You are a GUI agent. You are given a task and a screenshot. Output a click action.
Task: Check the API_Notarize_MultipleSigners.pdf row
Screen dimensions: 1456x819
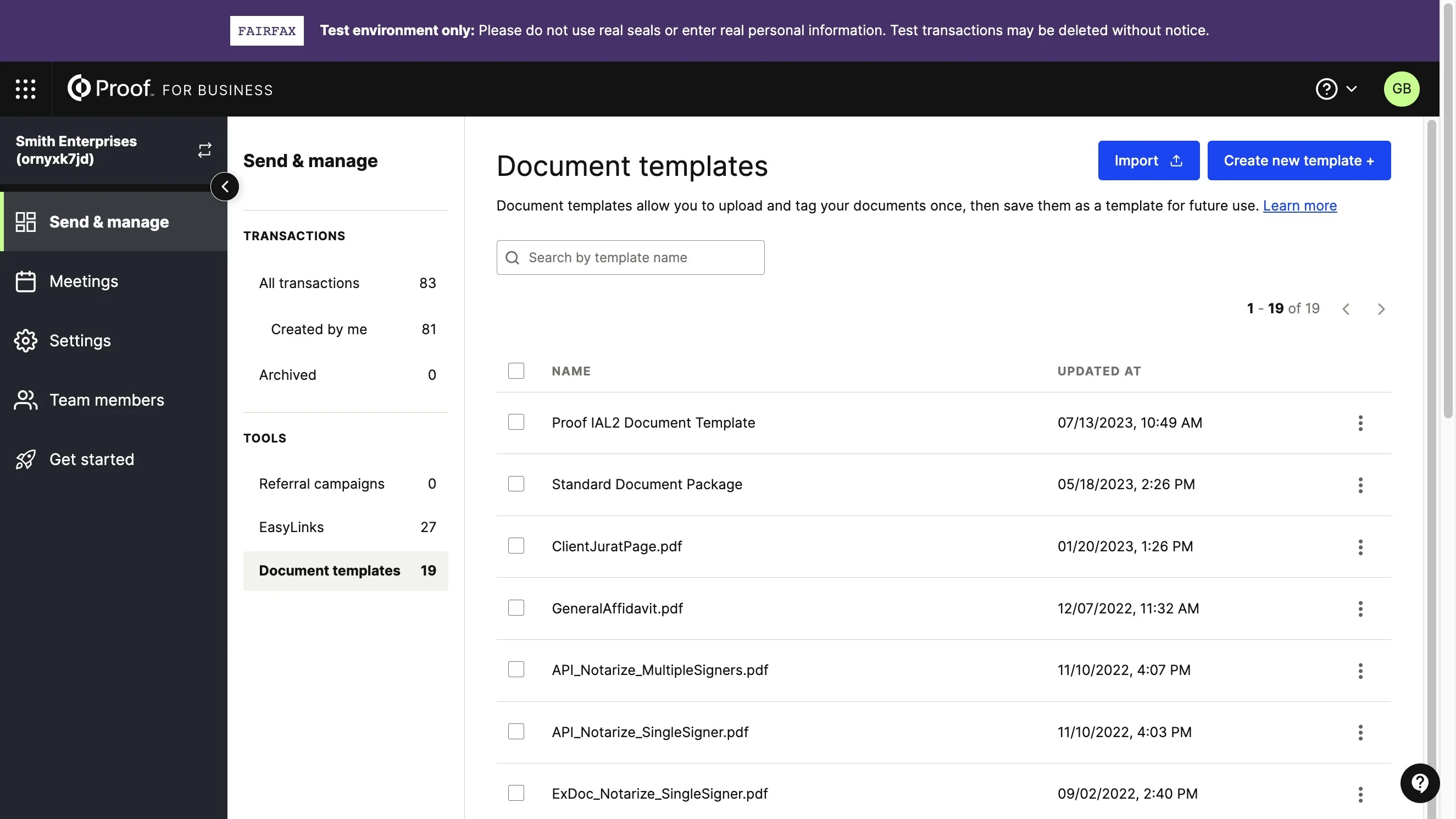[515, 669]
